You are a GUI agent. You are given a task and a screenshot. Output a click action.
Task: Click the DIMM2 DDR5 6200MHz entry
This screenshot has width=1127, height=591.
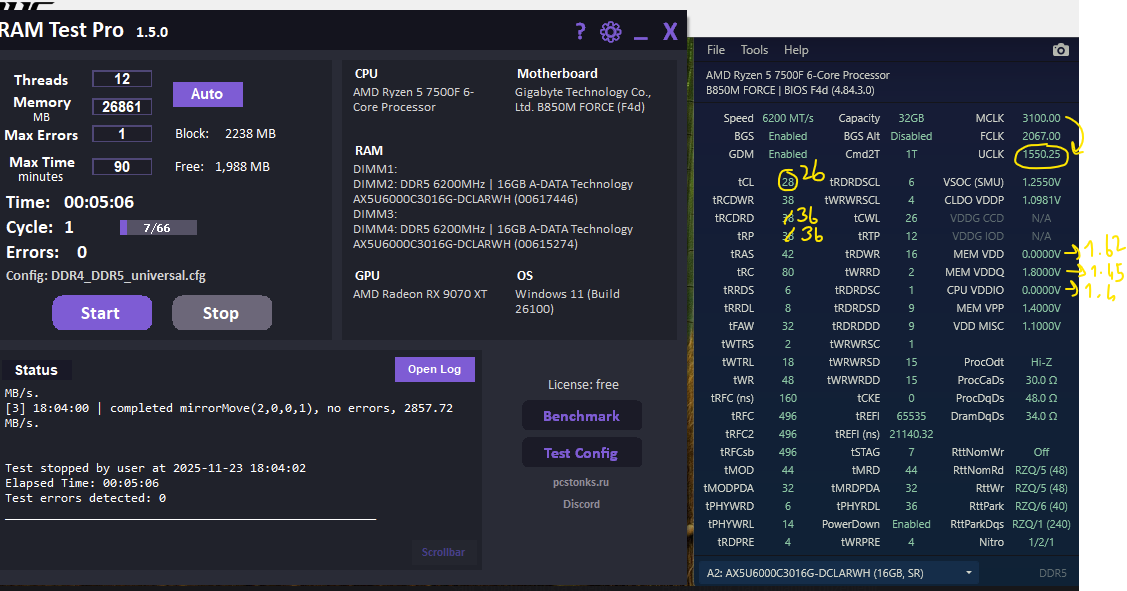[x=493, y=191]
